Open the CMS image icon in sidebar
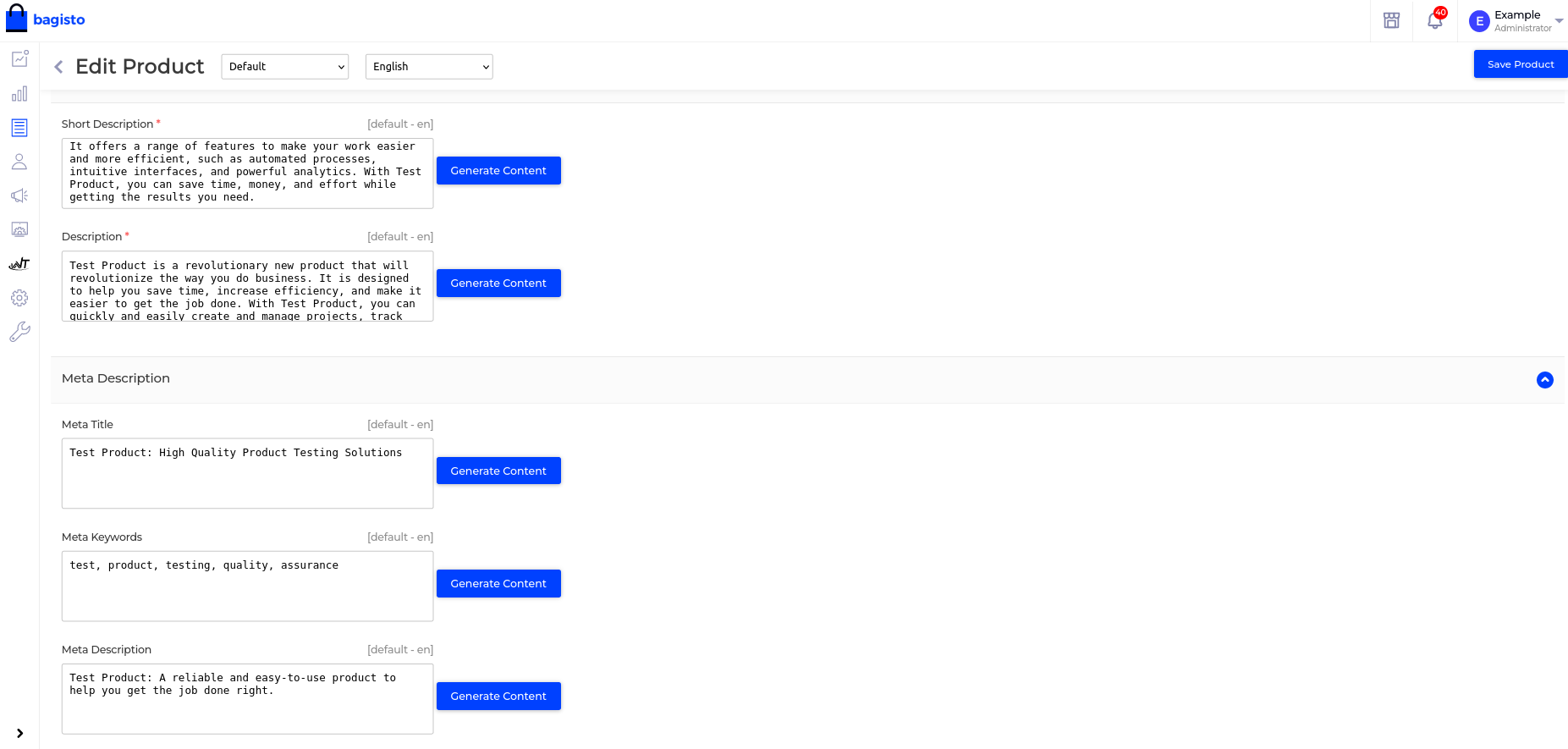This screenshot has width=1568, height=749. pos(19,229)
